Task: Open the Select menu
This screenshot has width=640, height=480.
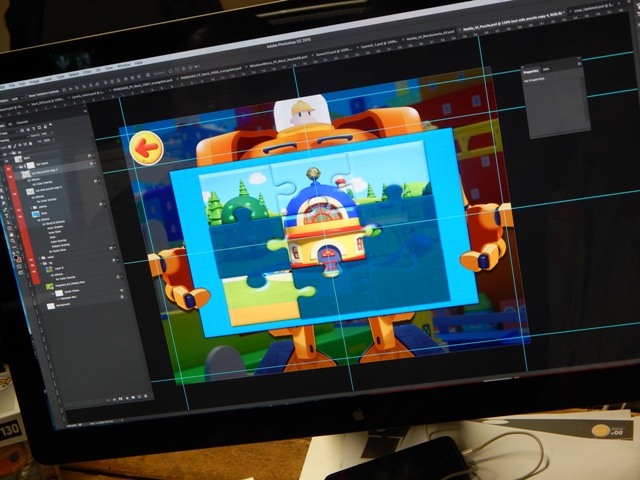Action: pyautogui.click(x=74, y=74)
